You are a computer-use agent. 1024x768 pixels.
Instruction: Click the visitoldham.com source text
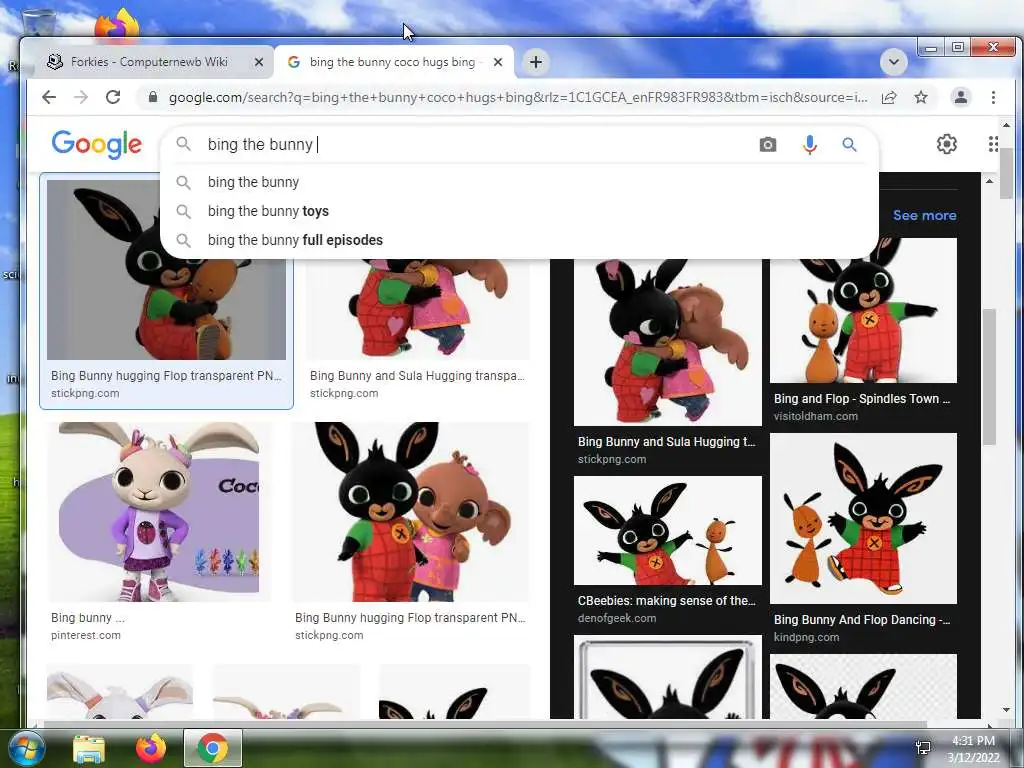click(816, 416)
